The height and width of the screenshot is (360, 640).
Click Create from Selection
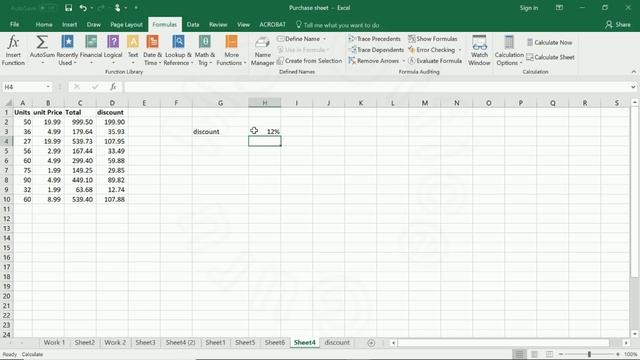pos(309,61)
